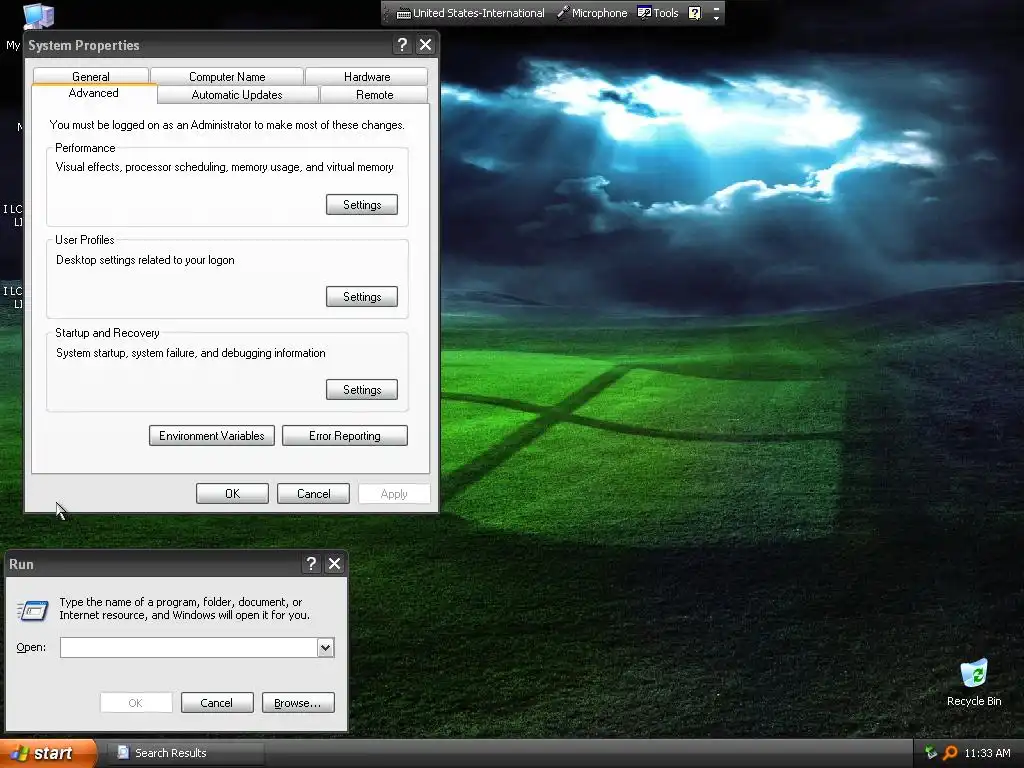
Task: Close the Run dialog
Action: (x=334, y=564)
